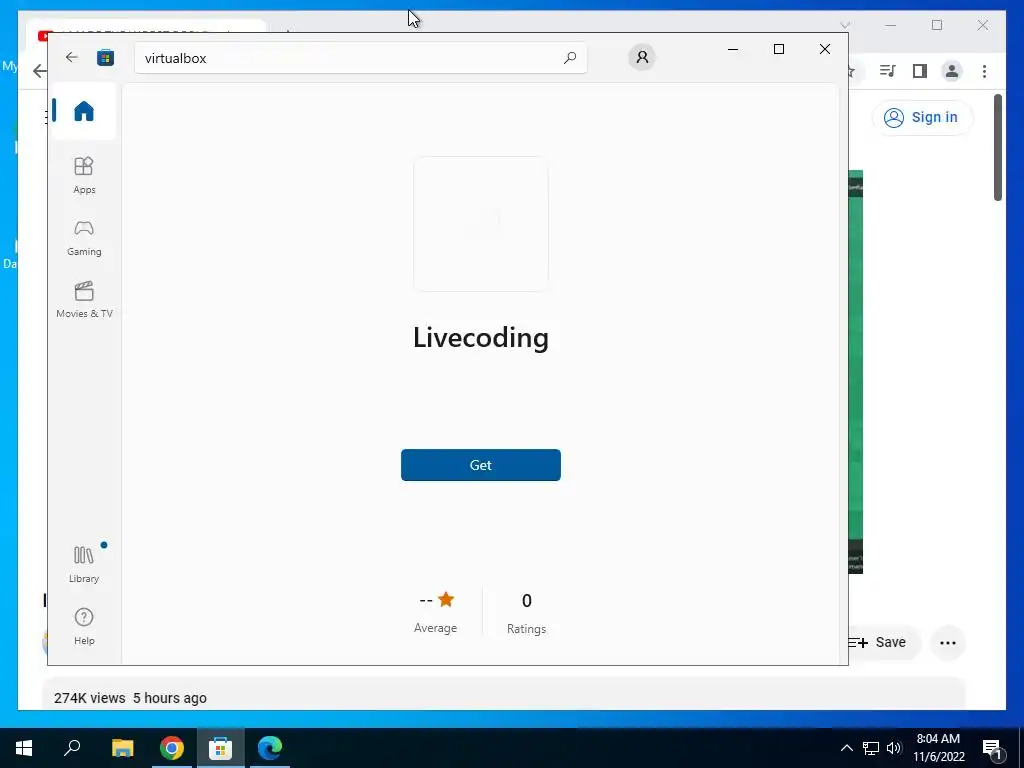Close the Microsoft Store window
The image size is (1024, 768).
point(825,49)
